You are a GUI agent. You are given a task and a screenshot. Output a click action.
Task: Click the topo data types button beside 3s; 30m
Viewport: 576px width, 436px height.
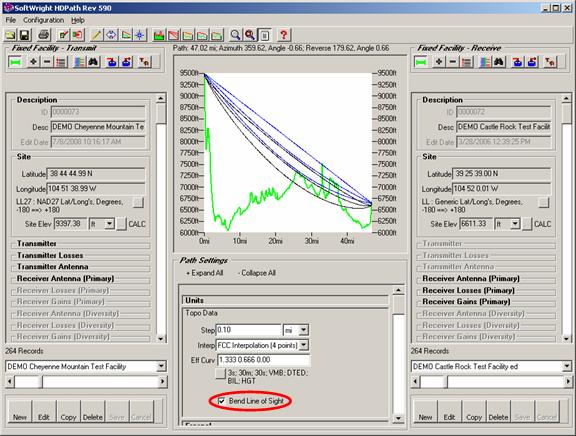(x=220, y=374)
